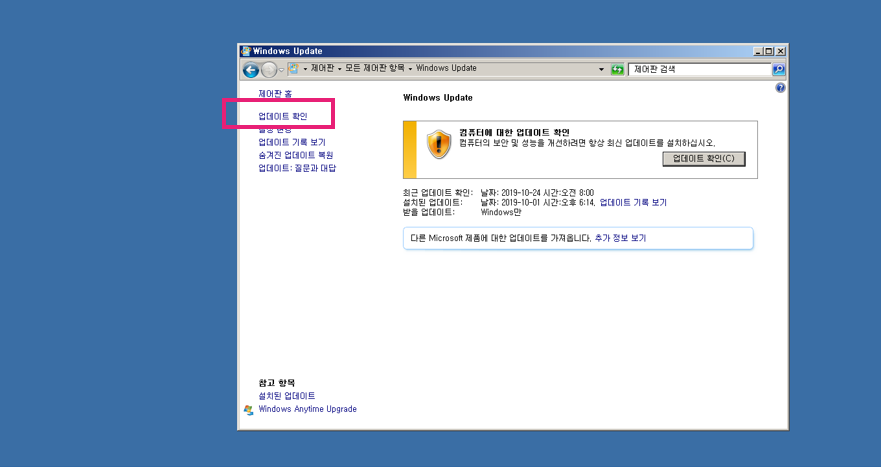This screenshot has width=881, height=467.
Task: Select Windows Update breadcrumb in address bar
Action: click(x=446, y=68)
